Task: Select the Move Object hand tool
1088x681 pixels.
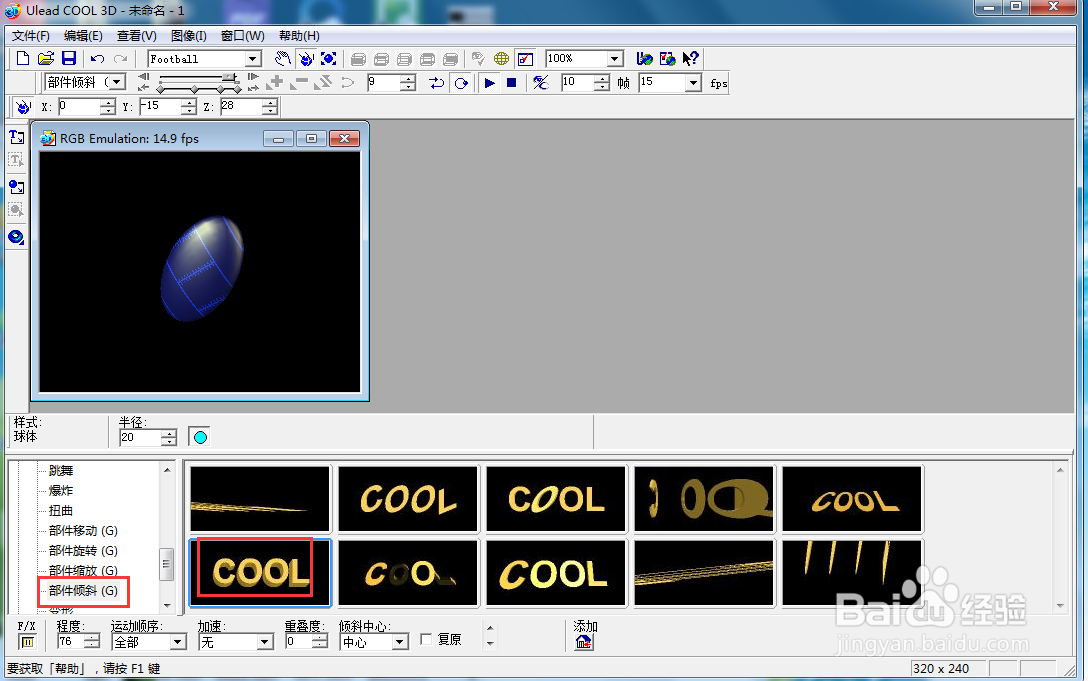Action: click(x=282, y=59)
